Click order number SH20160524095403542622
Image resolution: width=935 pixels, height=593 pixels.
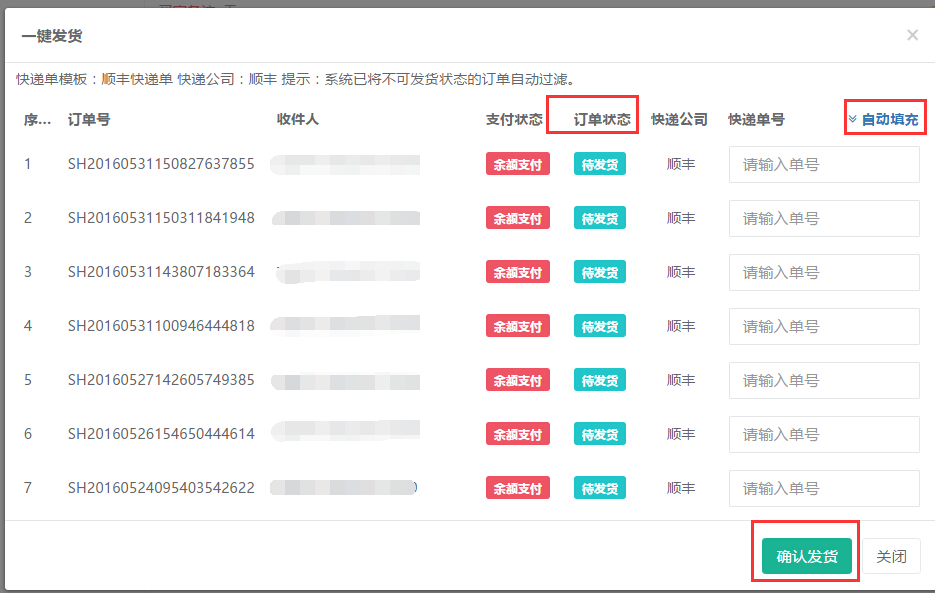(x=161, y=488)
